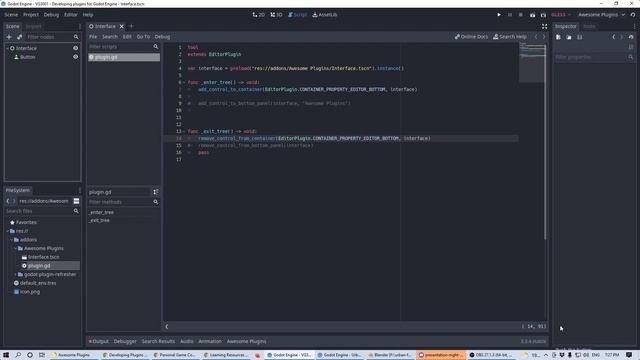Open the Awesome Plugins bottom panel
The image size is (640, 360).
click(247, 341)
